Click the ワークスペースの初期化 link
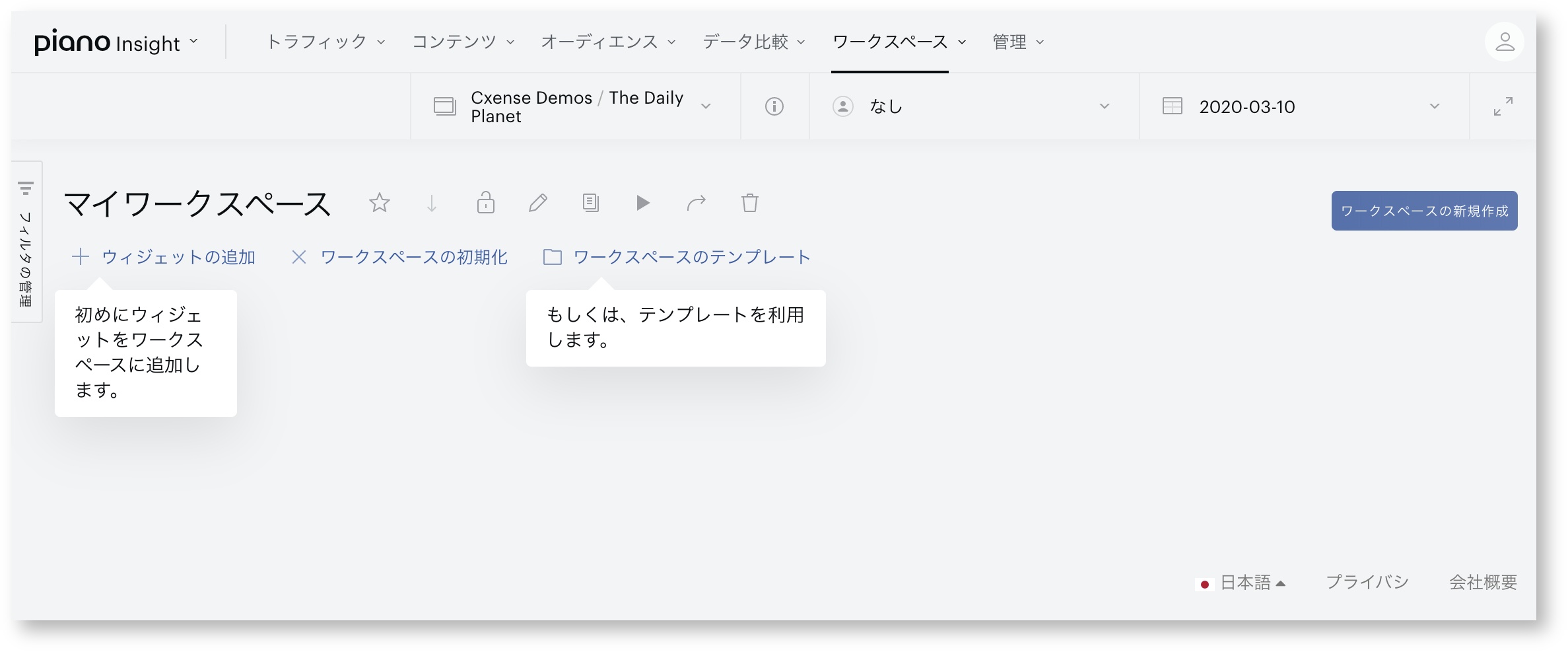Screen dimensions: 1568x652 tap(414, 257)
